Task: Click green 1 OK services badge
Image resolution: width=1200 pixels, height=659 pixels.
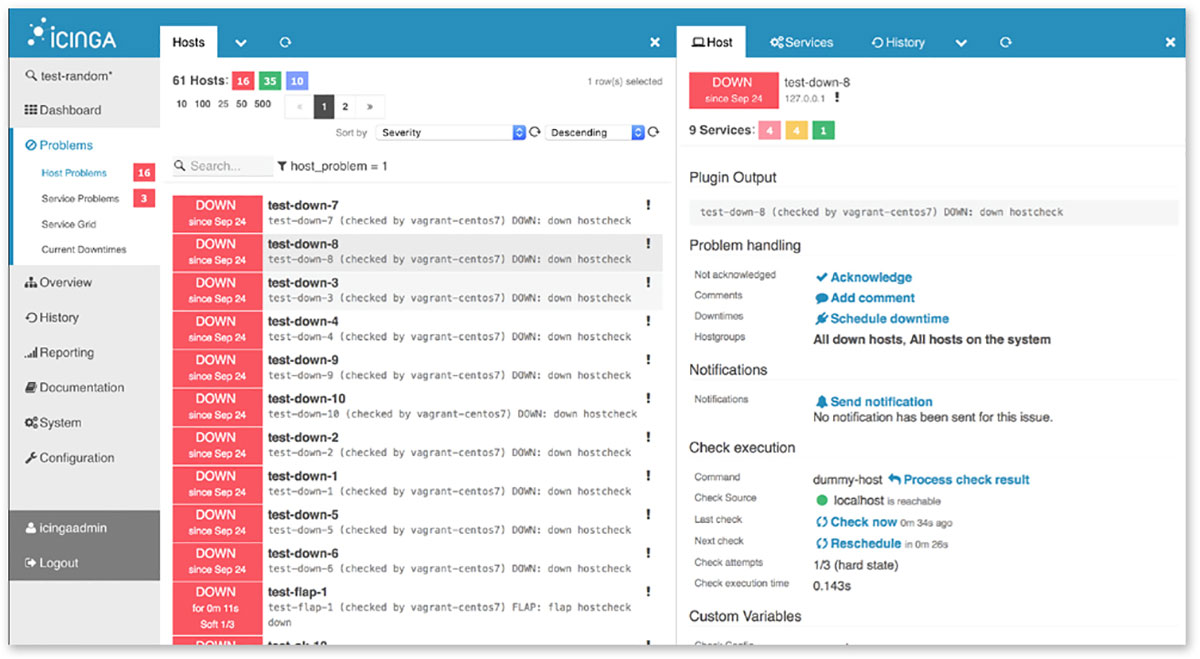Action: 822,131
